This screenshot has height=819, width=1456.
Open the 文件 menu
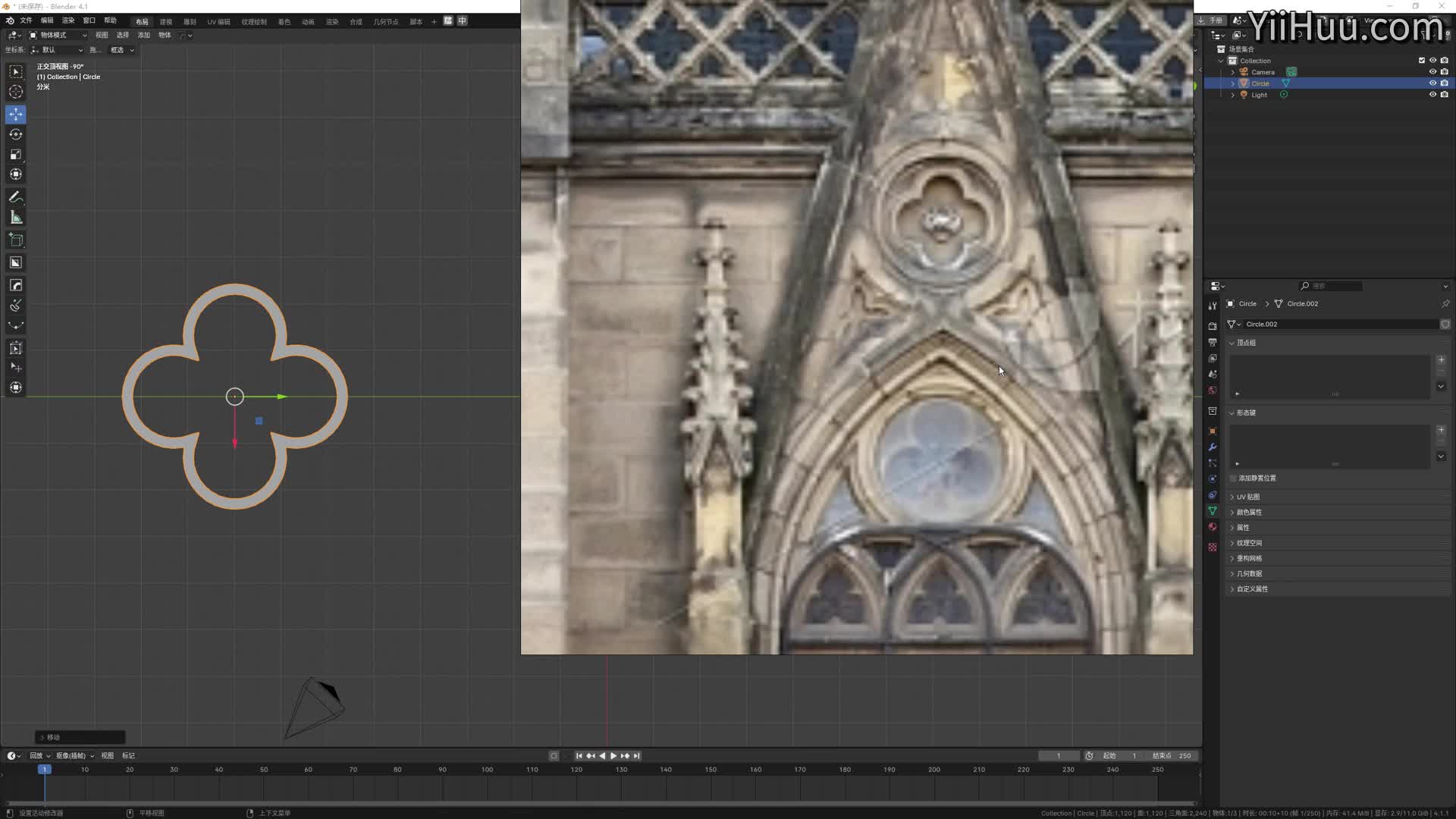click(26, 20)
